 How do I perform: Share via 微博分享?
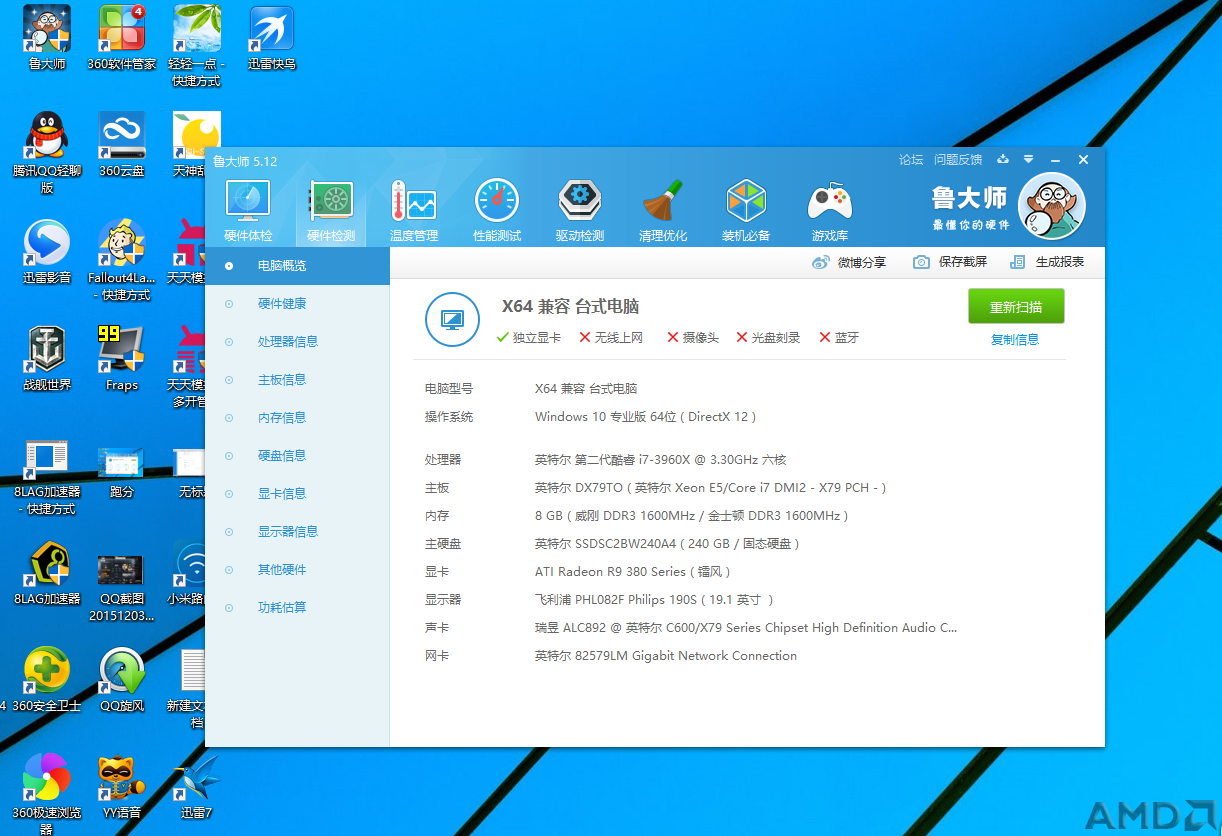click(849, 262)
